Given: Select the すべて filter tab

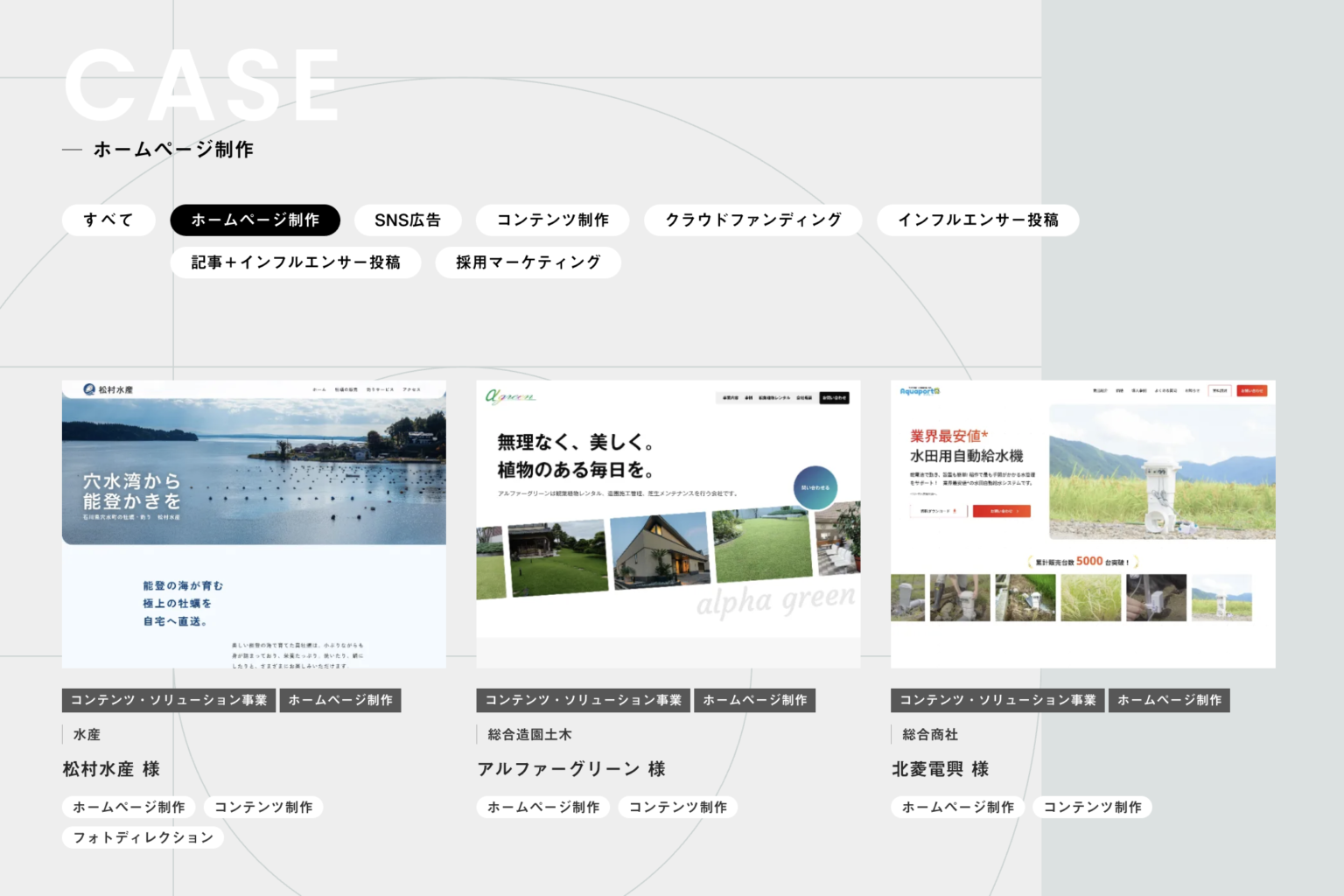Looking at the screenshot, I should coord(108,220).
